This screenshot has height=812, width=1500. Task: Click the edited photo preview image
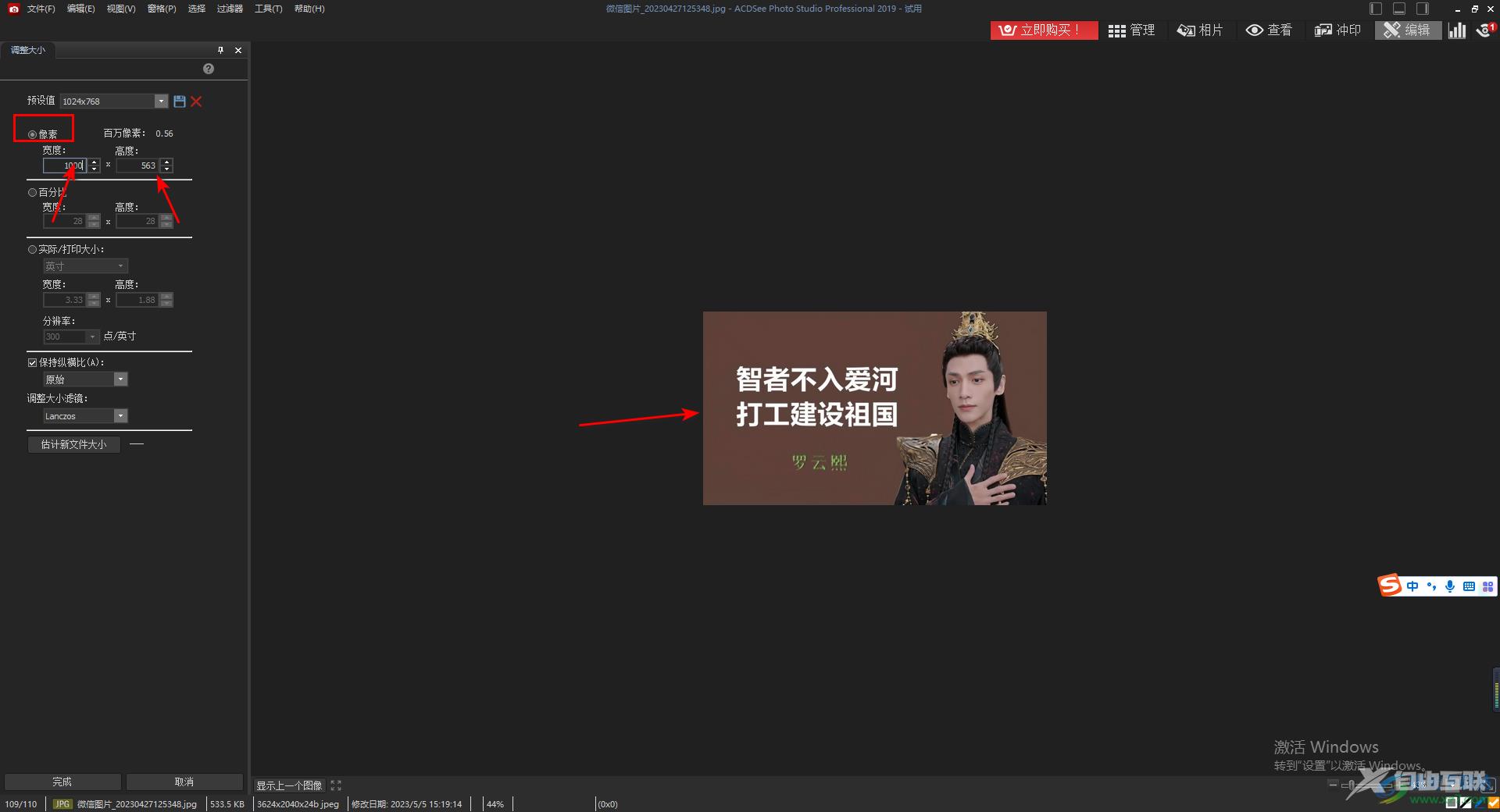click(x=874, y=408)
